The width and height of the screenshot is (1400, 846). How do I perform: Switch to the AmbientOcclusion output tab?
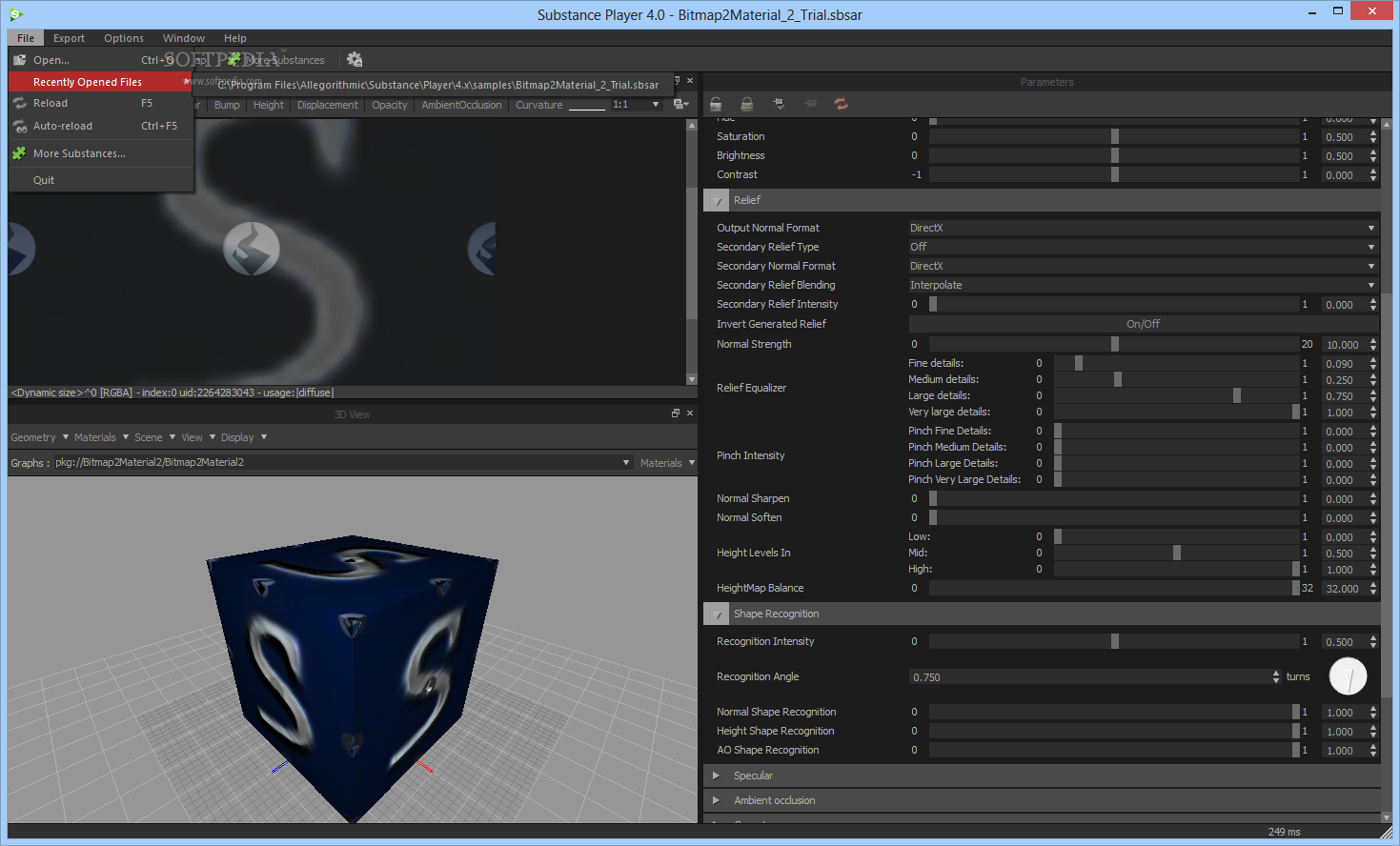pyautogui.click(x=461, y=105)
